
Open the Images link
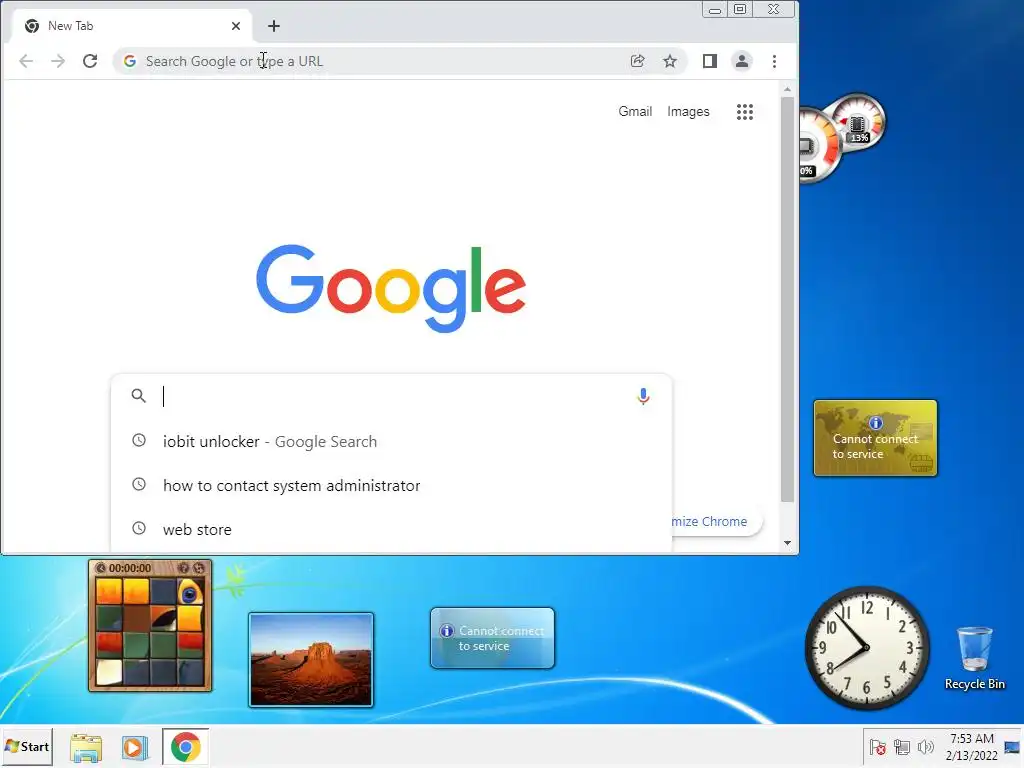coord(688,112)
